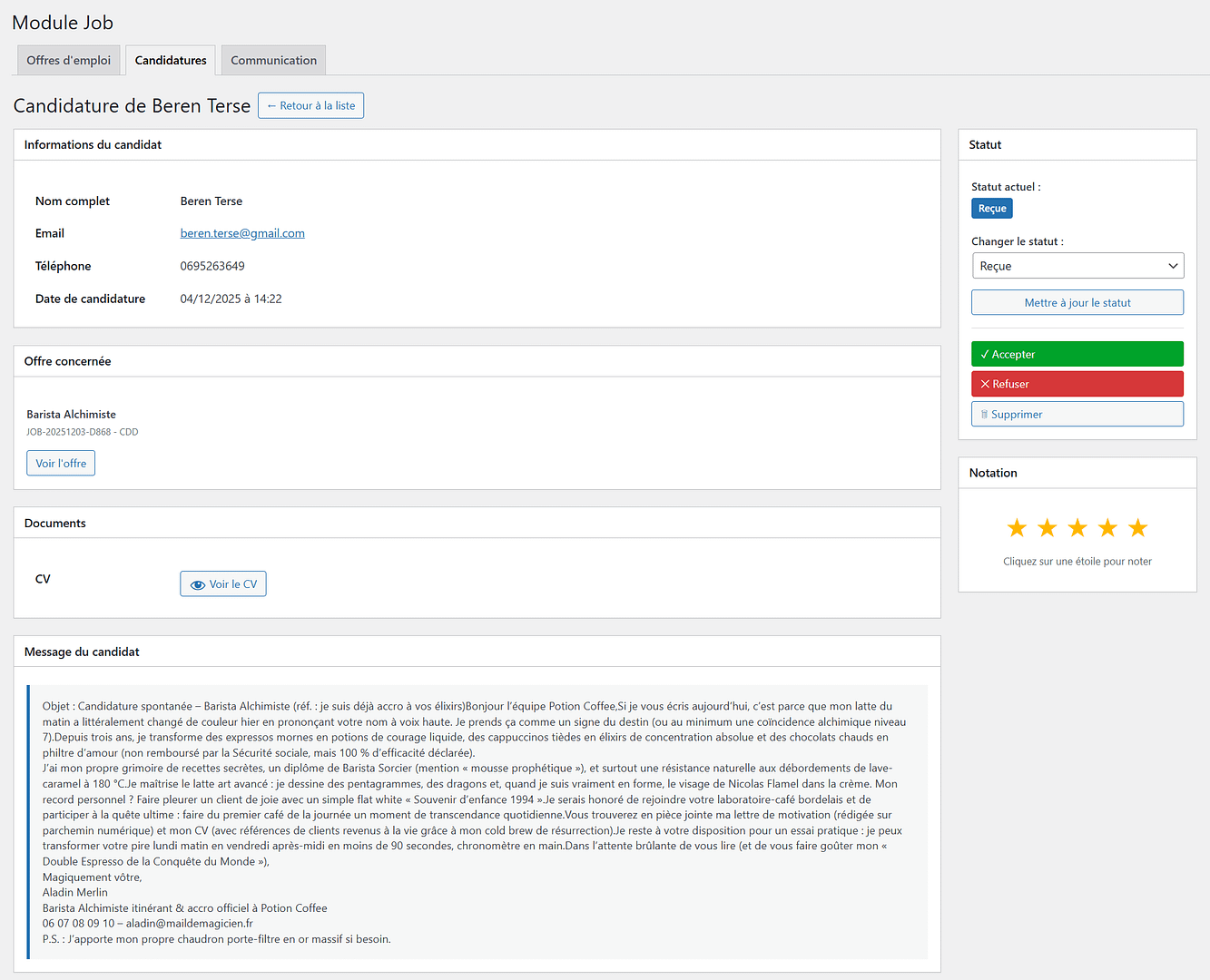
Task: Click the trash icon beside Supprimer
Action: point(984,415)
